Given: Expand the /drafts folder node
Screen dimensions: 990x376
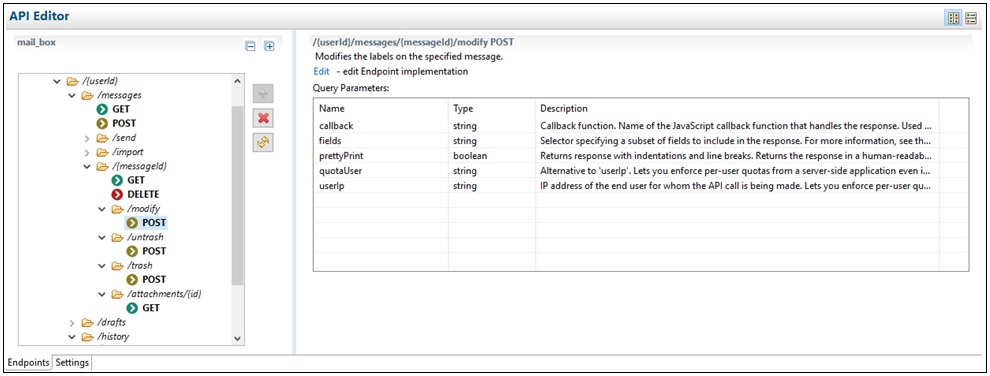Looking at the screenshot, I should (73, 323).
